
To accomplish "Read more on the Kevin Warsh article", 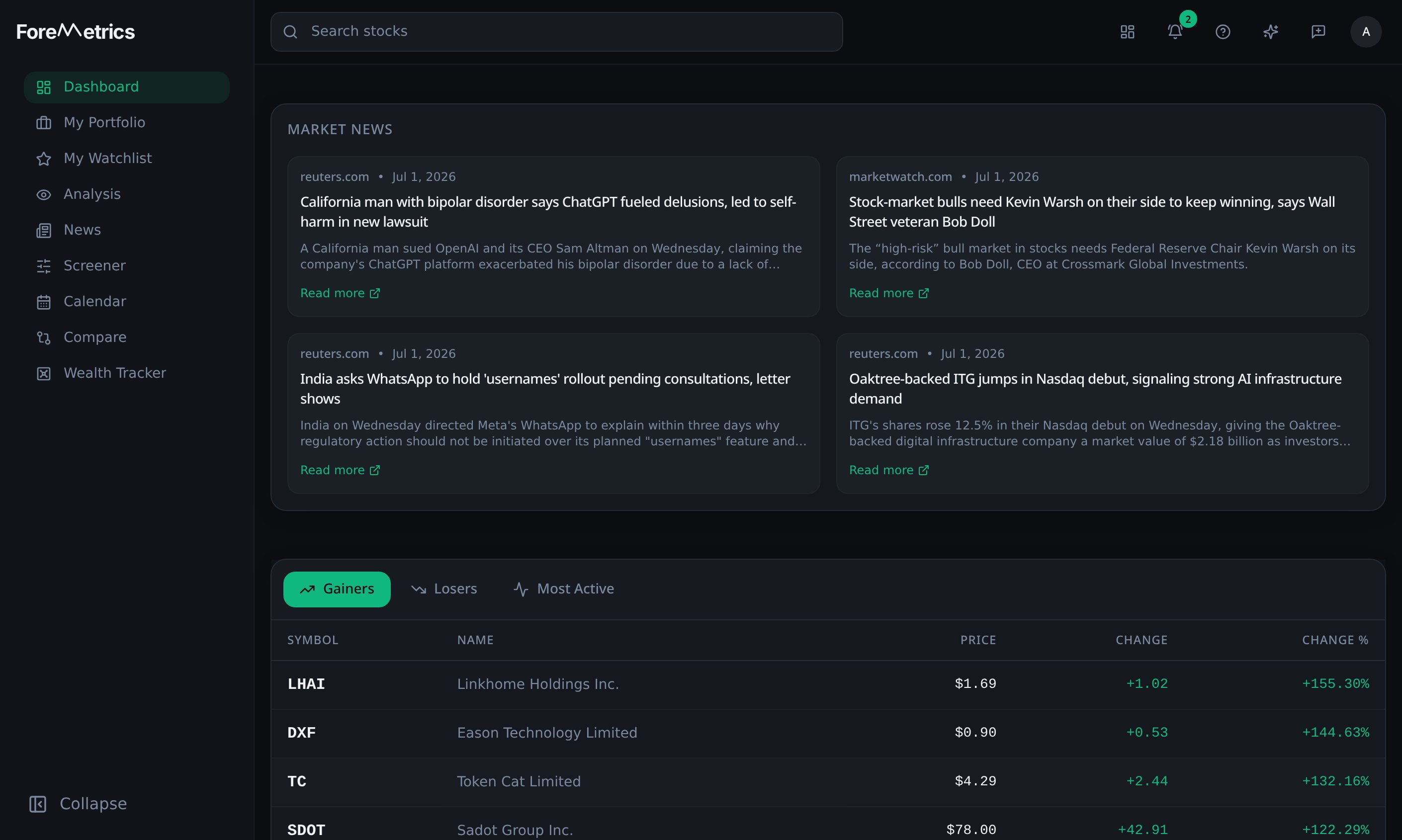I will click(x=888, y=293).
